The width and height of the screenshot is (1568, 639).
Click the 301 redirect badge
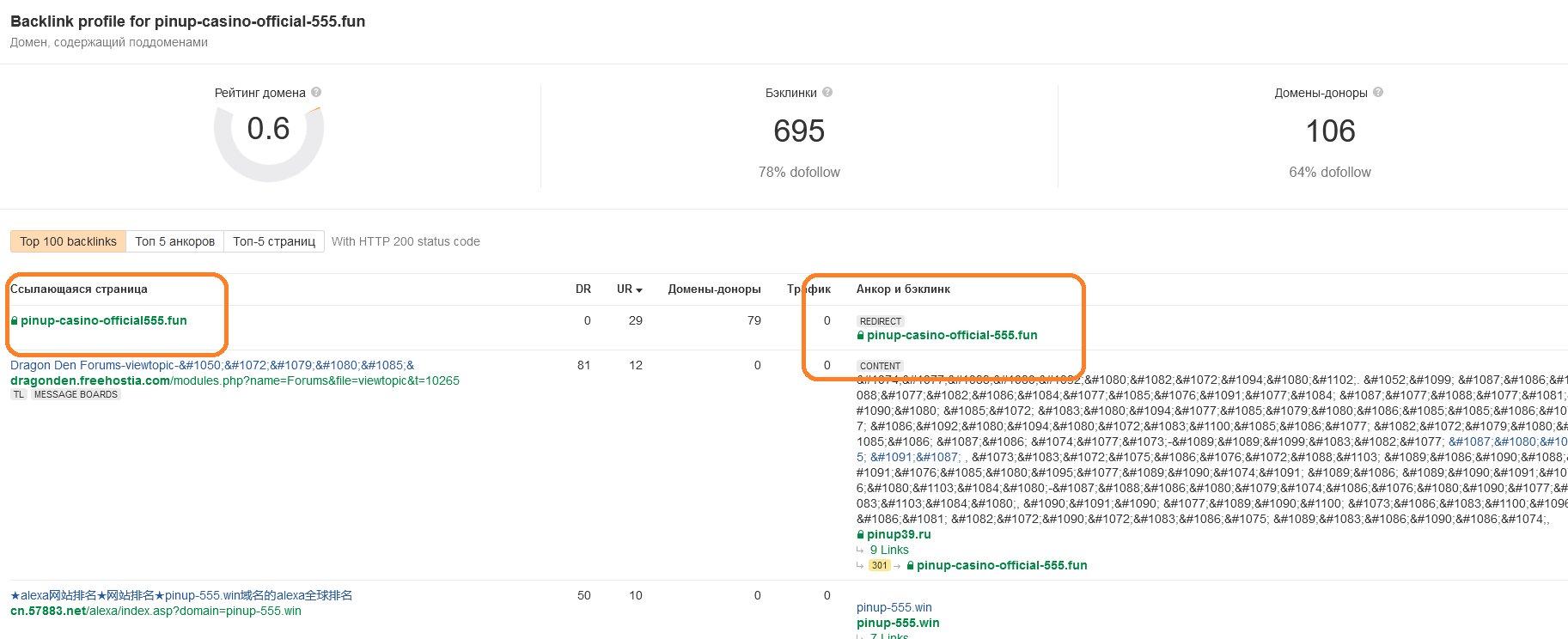(879, 565)
